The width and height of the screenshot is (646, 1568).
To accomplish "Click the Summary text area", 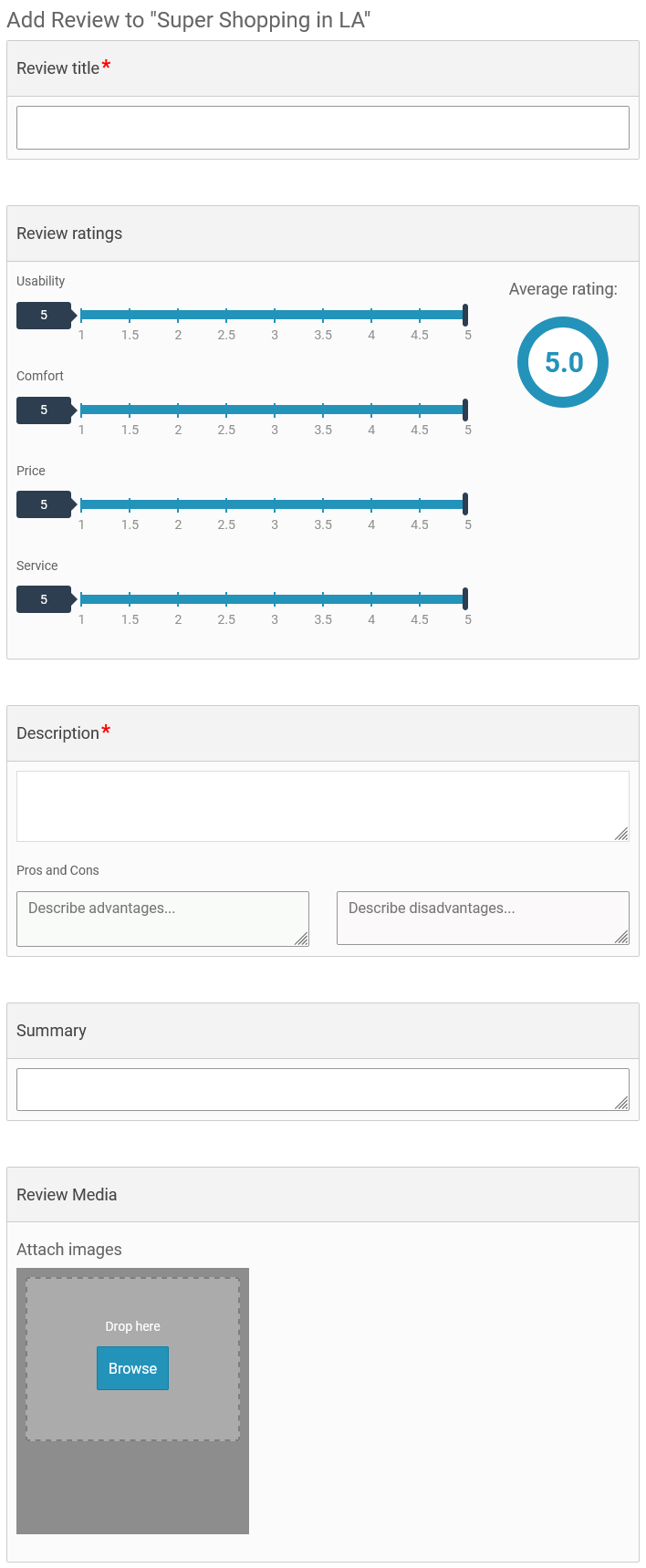I will tap(323, 1089).
